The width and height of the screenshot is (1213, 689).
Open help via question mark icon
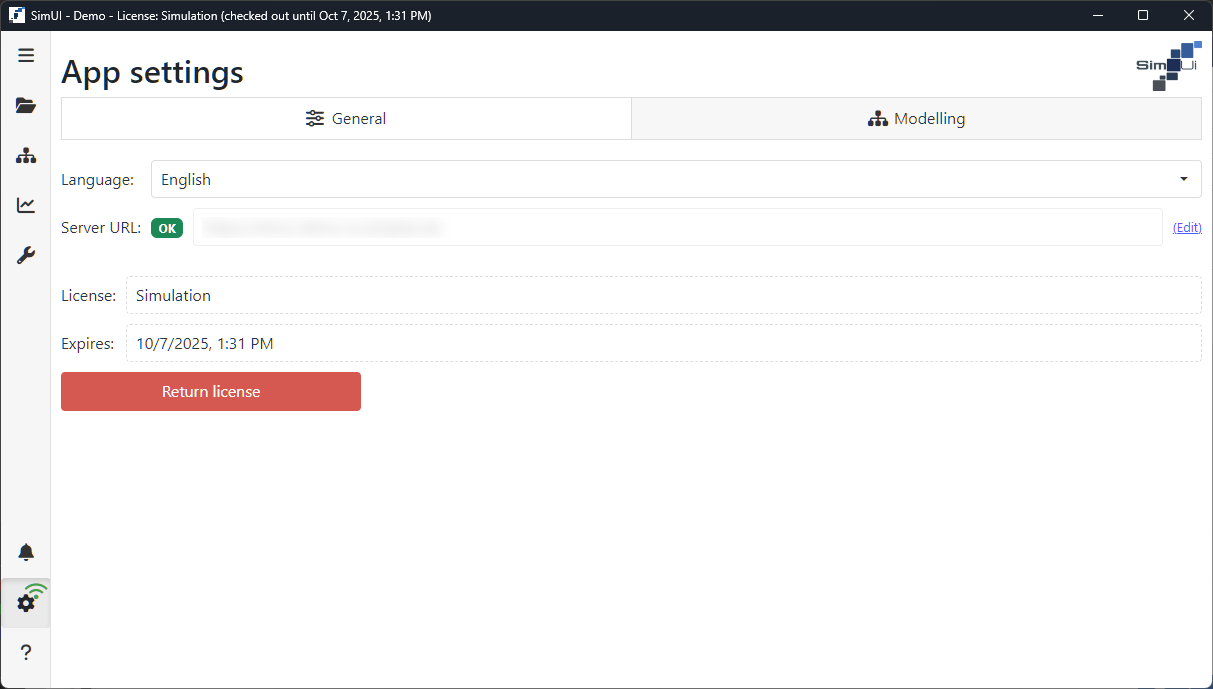coord(26,653)
